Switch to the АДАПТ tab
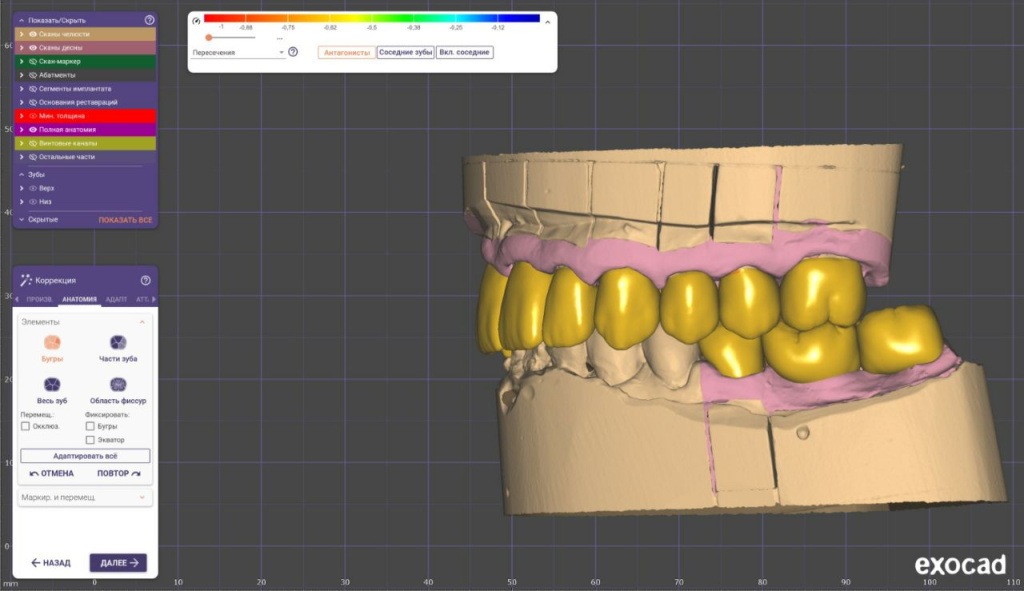Viewport: 1024px width, 591px height. [116, 300]
